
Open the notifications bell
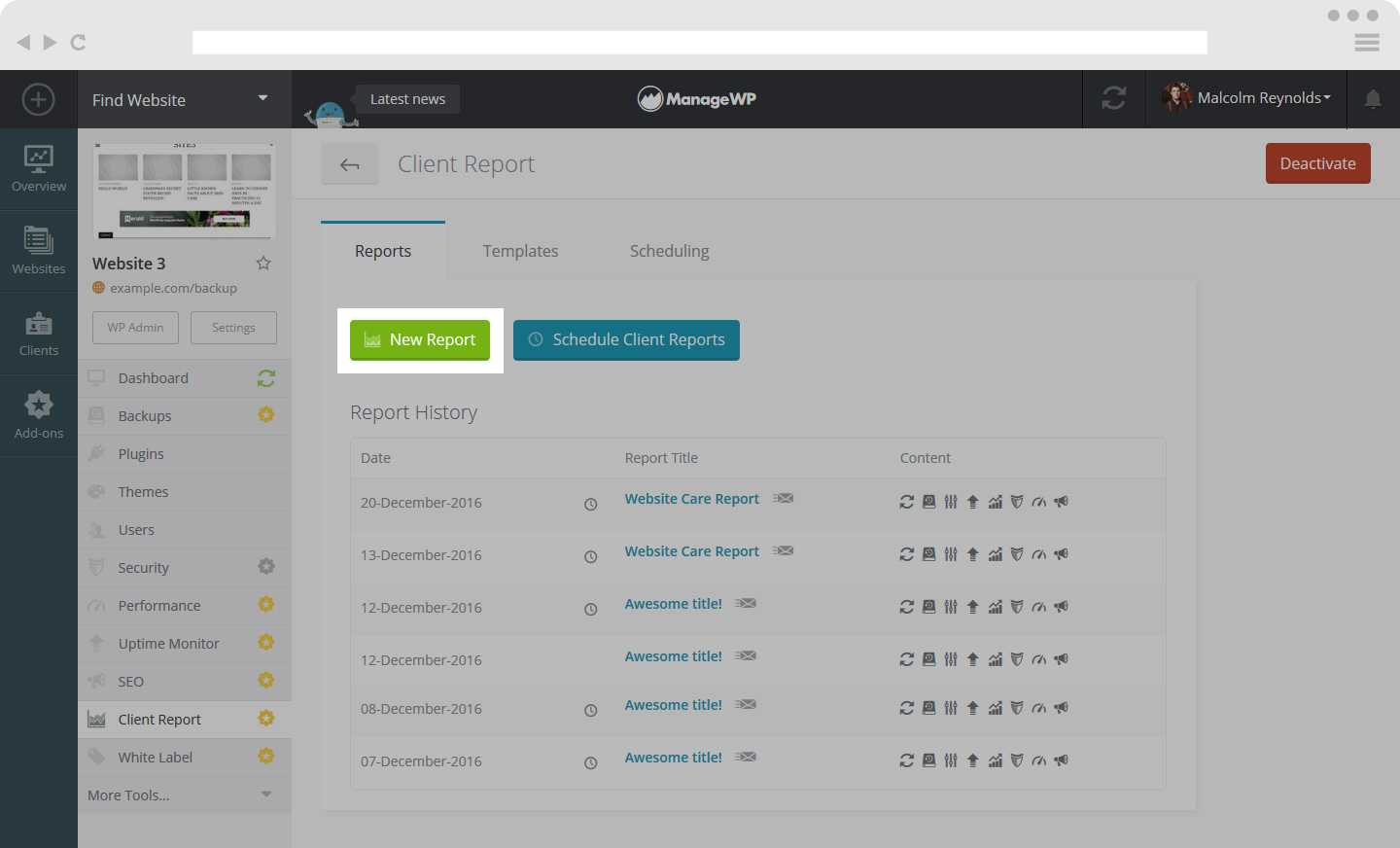pyautogui.click(x=1373, y=98)
